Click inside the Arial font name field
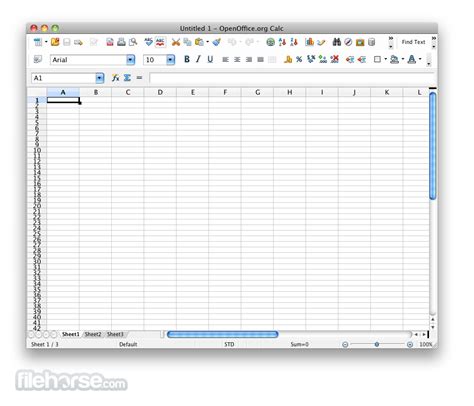 88,60
